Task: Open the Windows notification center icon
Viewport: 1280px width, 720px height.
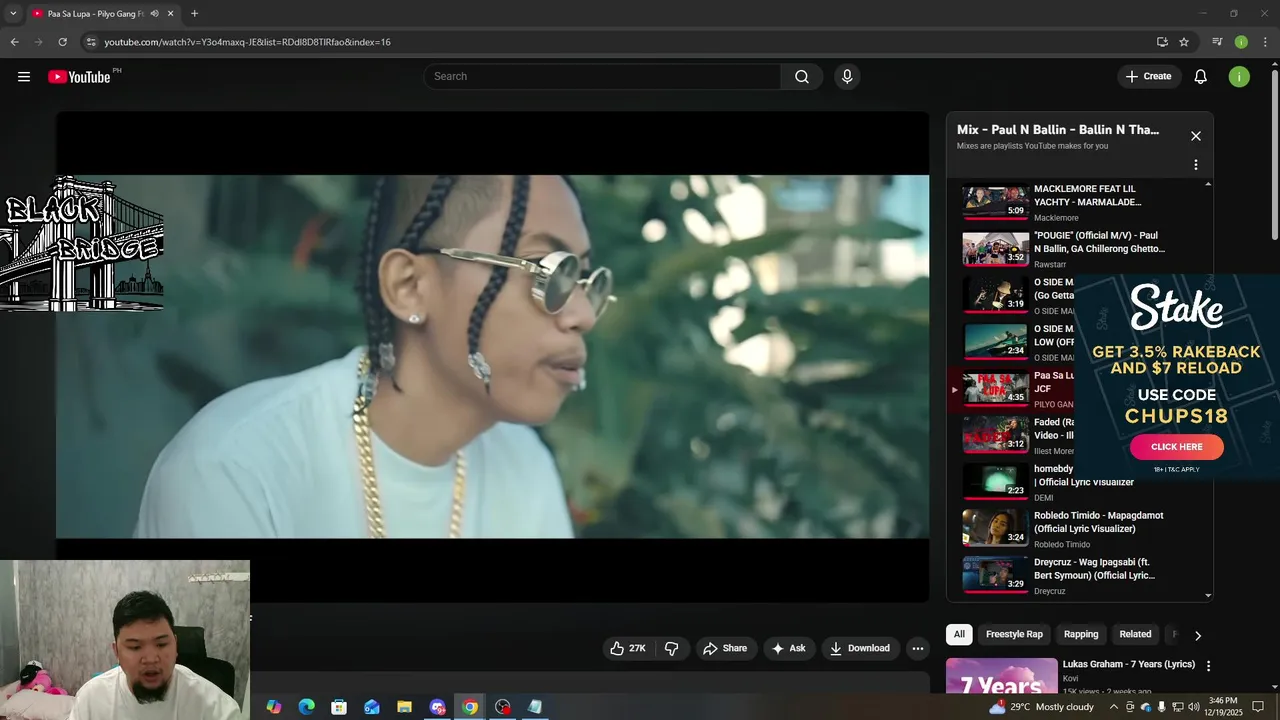Action: tap(1258, 707)
